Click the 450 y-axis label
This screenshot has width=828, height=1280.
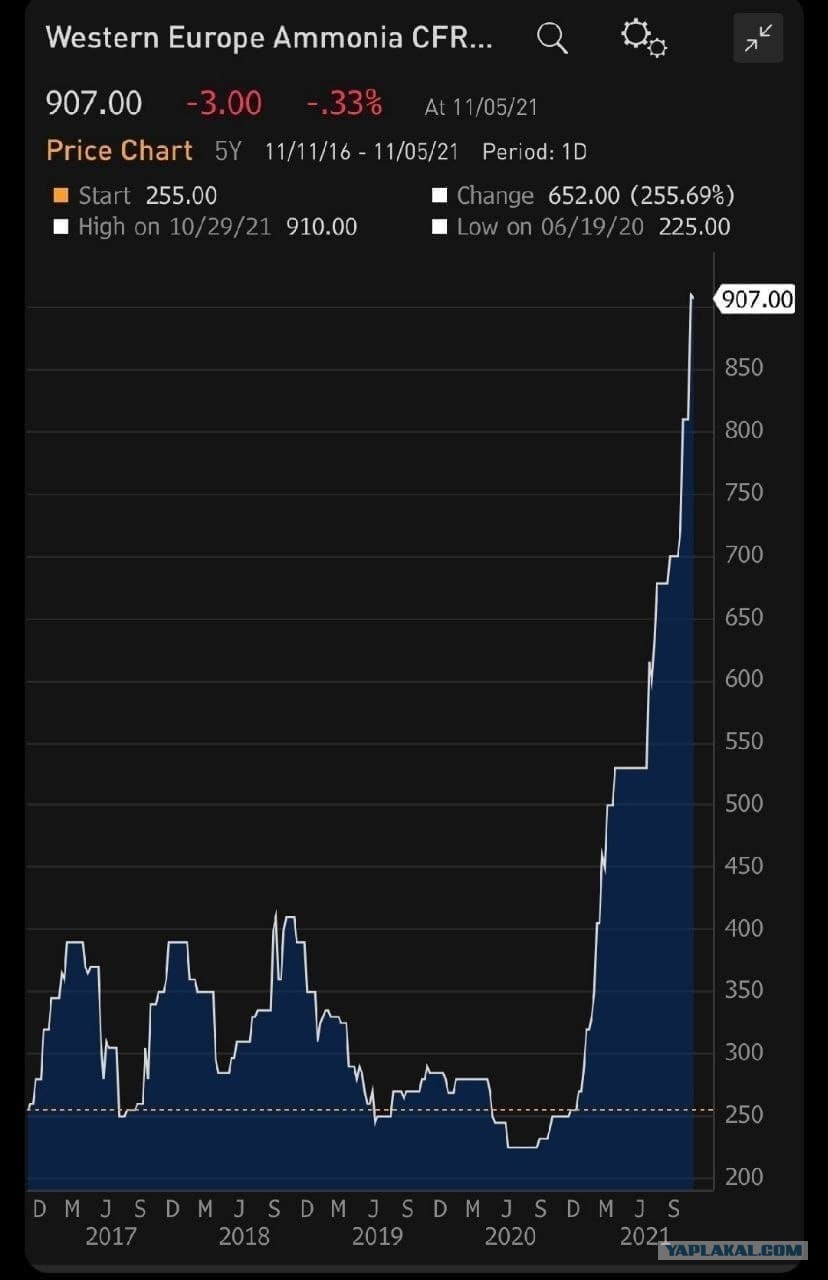743,866
